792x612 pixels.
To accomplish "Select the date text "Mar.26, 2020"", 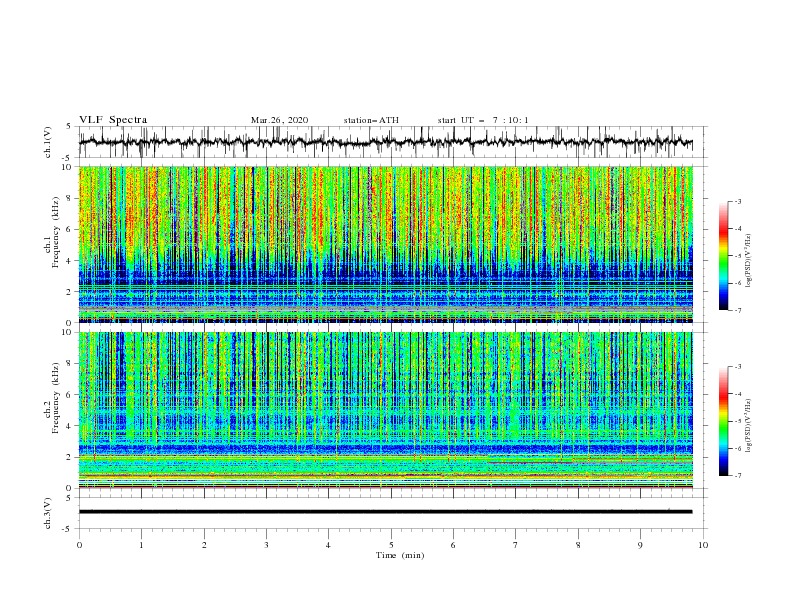I will (x=279, y=120).
